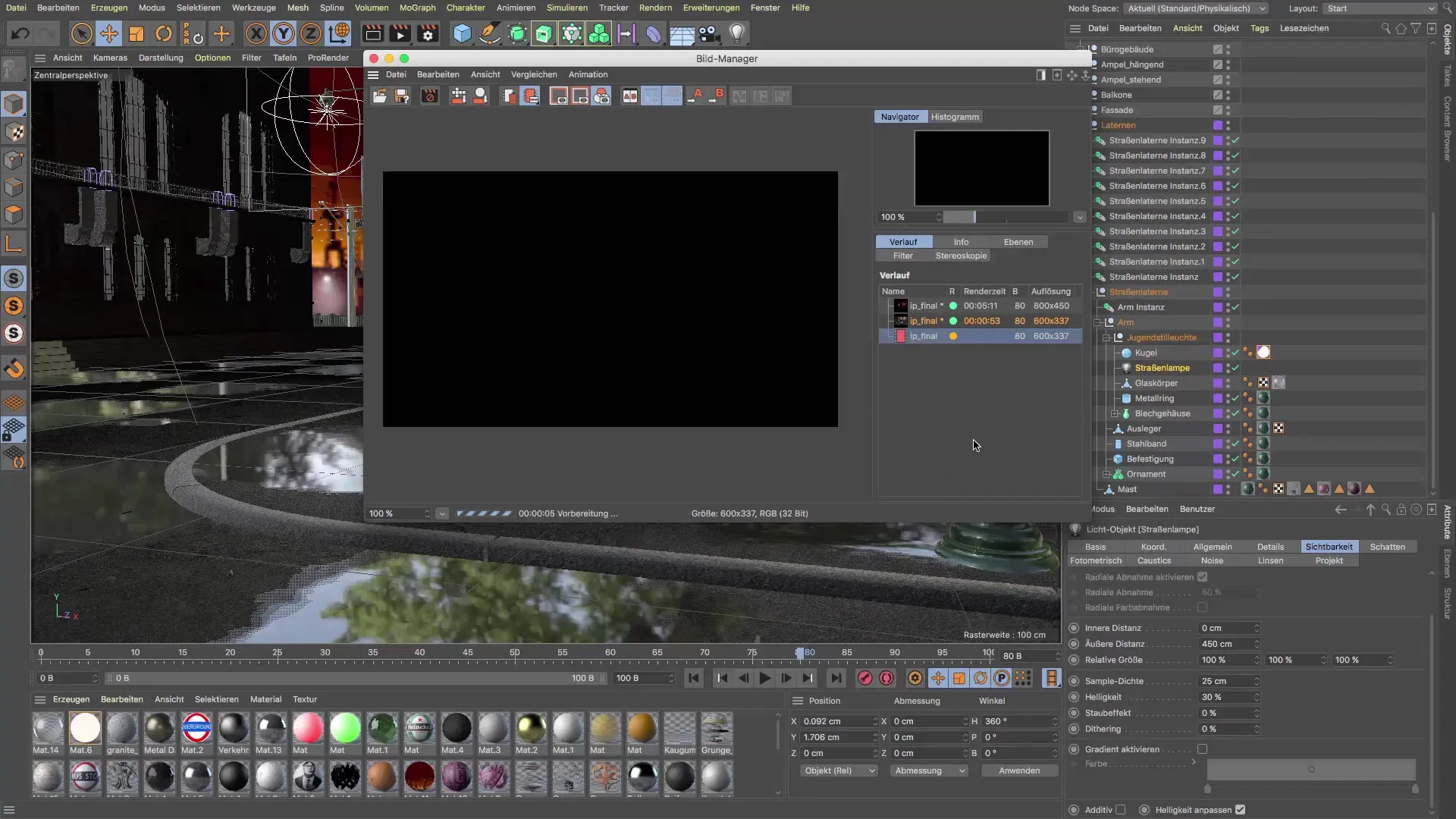Toggle visibility dots for Balkone
Image resolution: width=1456 pixels, height=819 pixels.
coord(1228,95)
